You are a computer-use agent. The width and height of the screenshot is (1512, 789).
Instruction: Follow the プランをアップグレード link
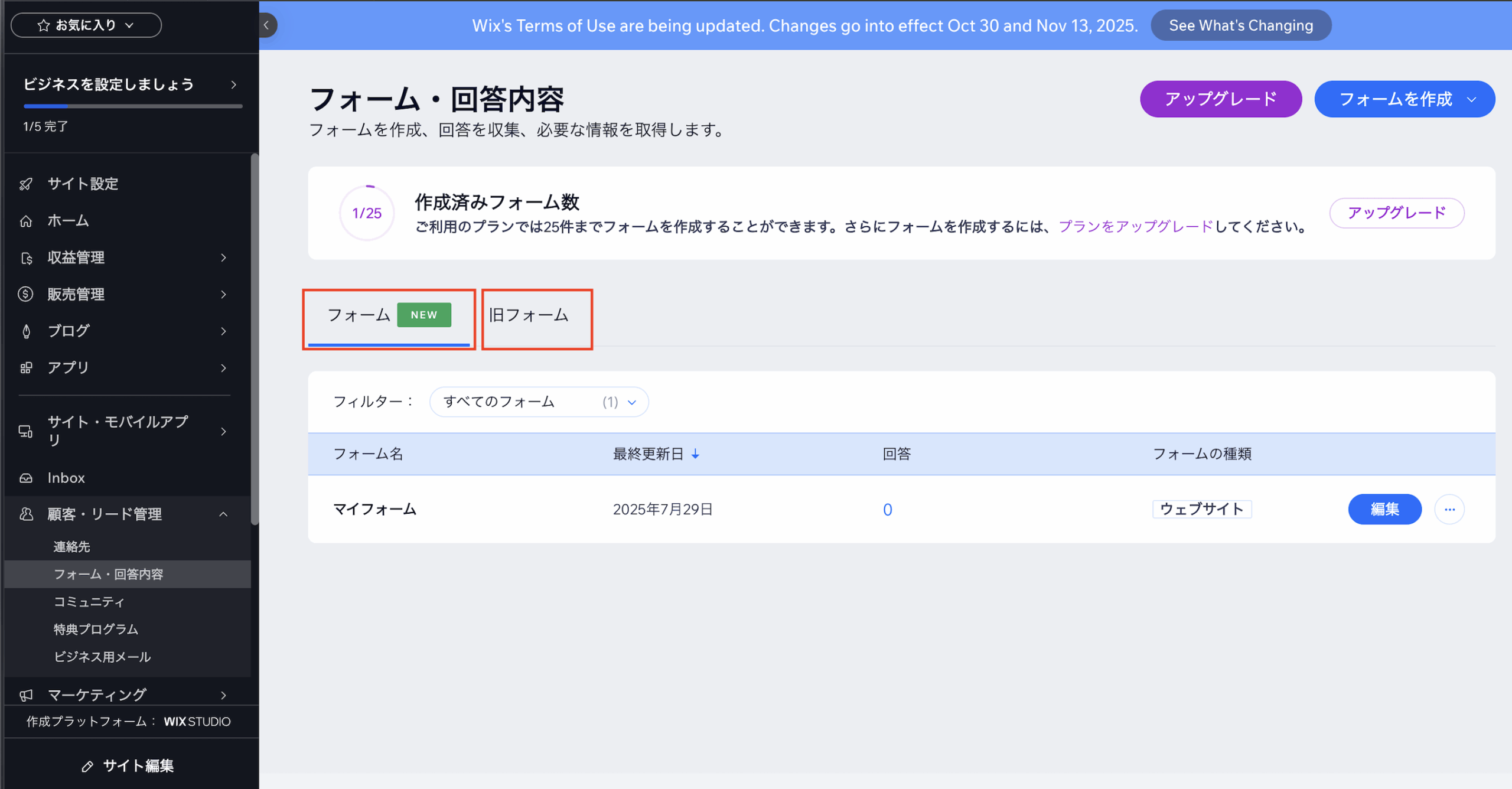1135,227
